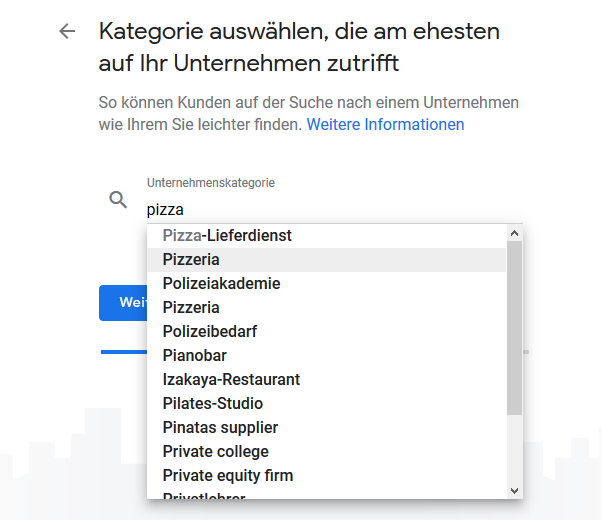
Task: Click the suggestion list's scroll-down arrow
Action: click(515, 490)
